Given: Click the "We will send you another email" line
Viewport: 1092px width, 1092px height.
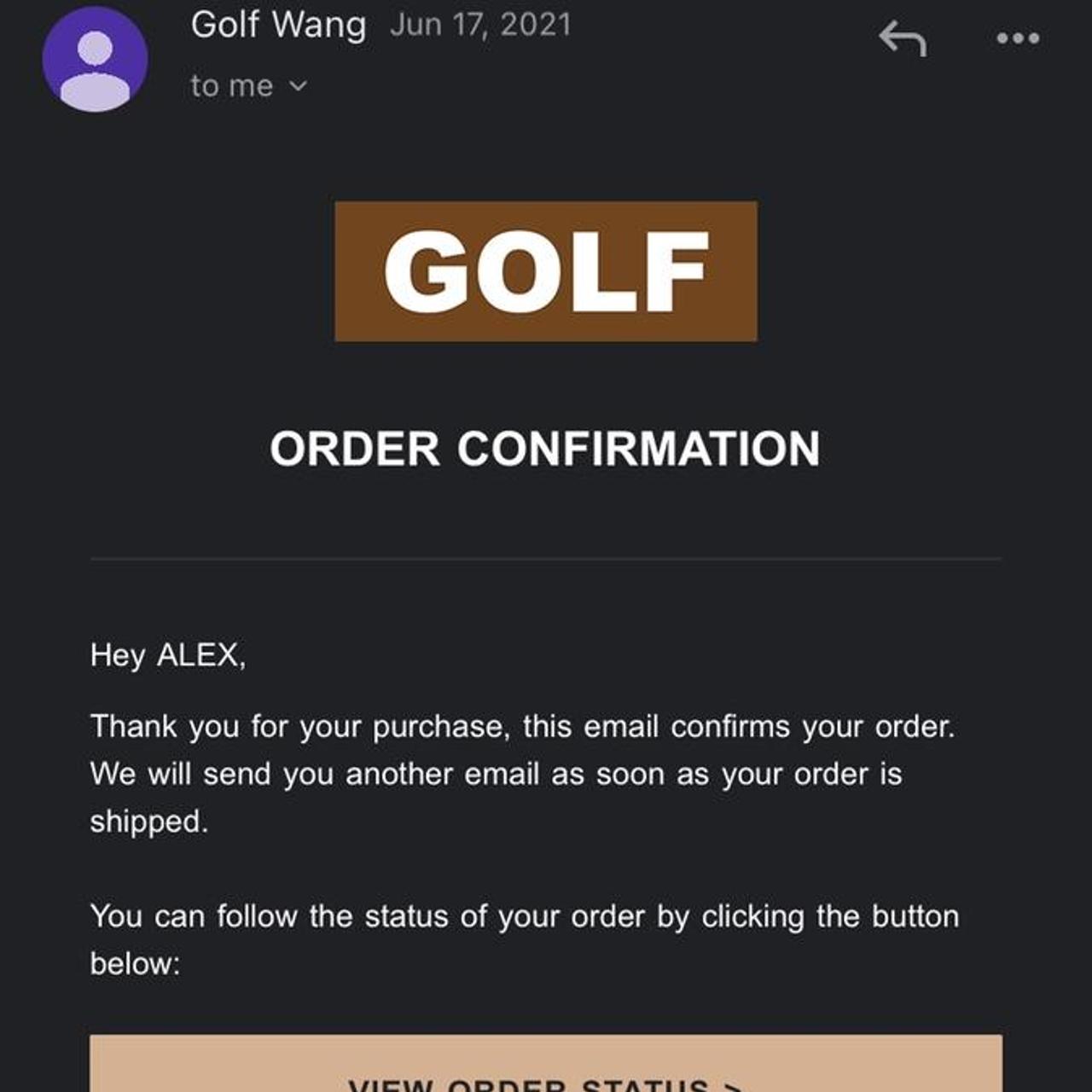Looking at the screenshot, I should (x=496, y=774).
